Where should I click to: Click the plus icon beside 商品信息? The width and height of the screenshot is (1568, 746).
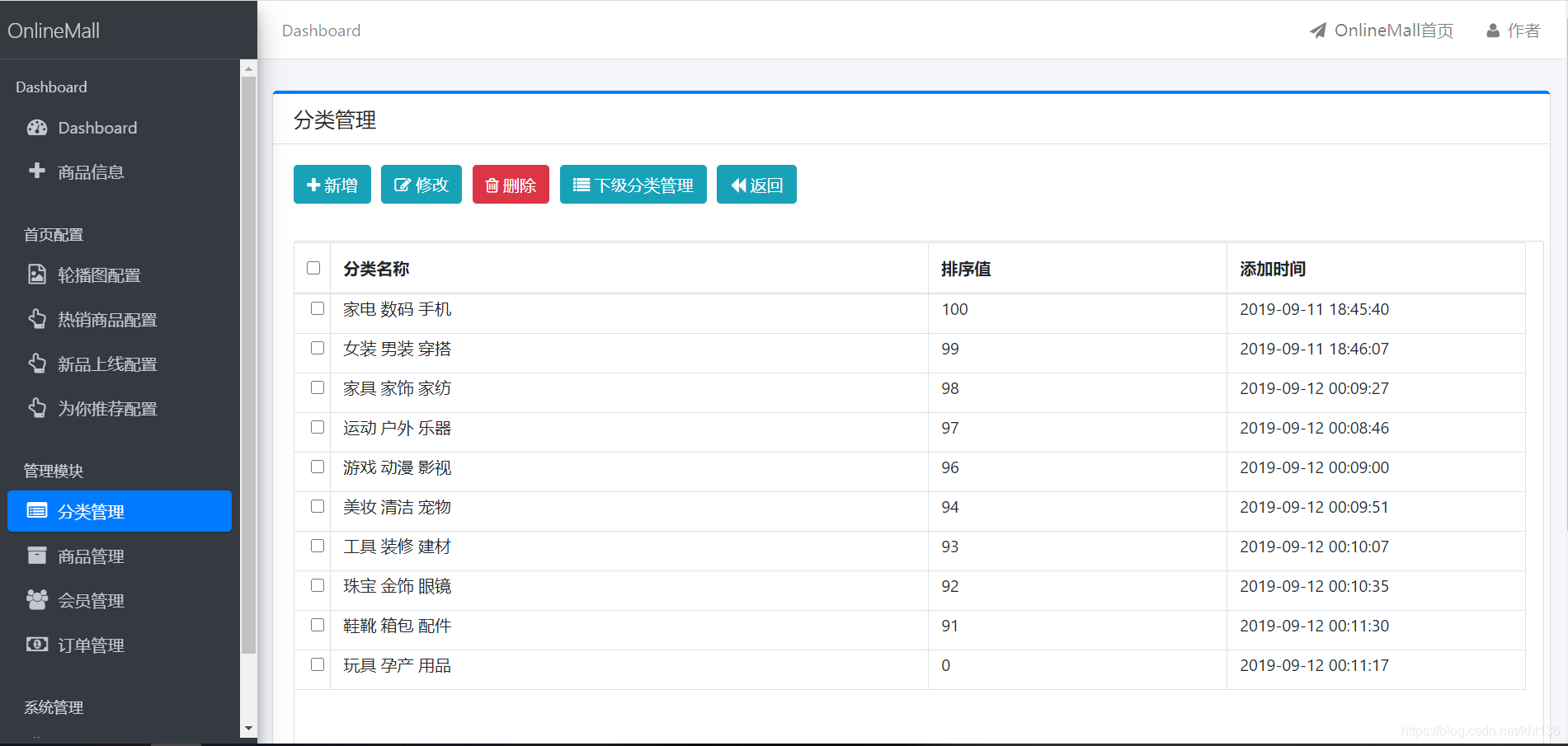click(x=37, y=171)
